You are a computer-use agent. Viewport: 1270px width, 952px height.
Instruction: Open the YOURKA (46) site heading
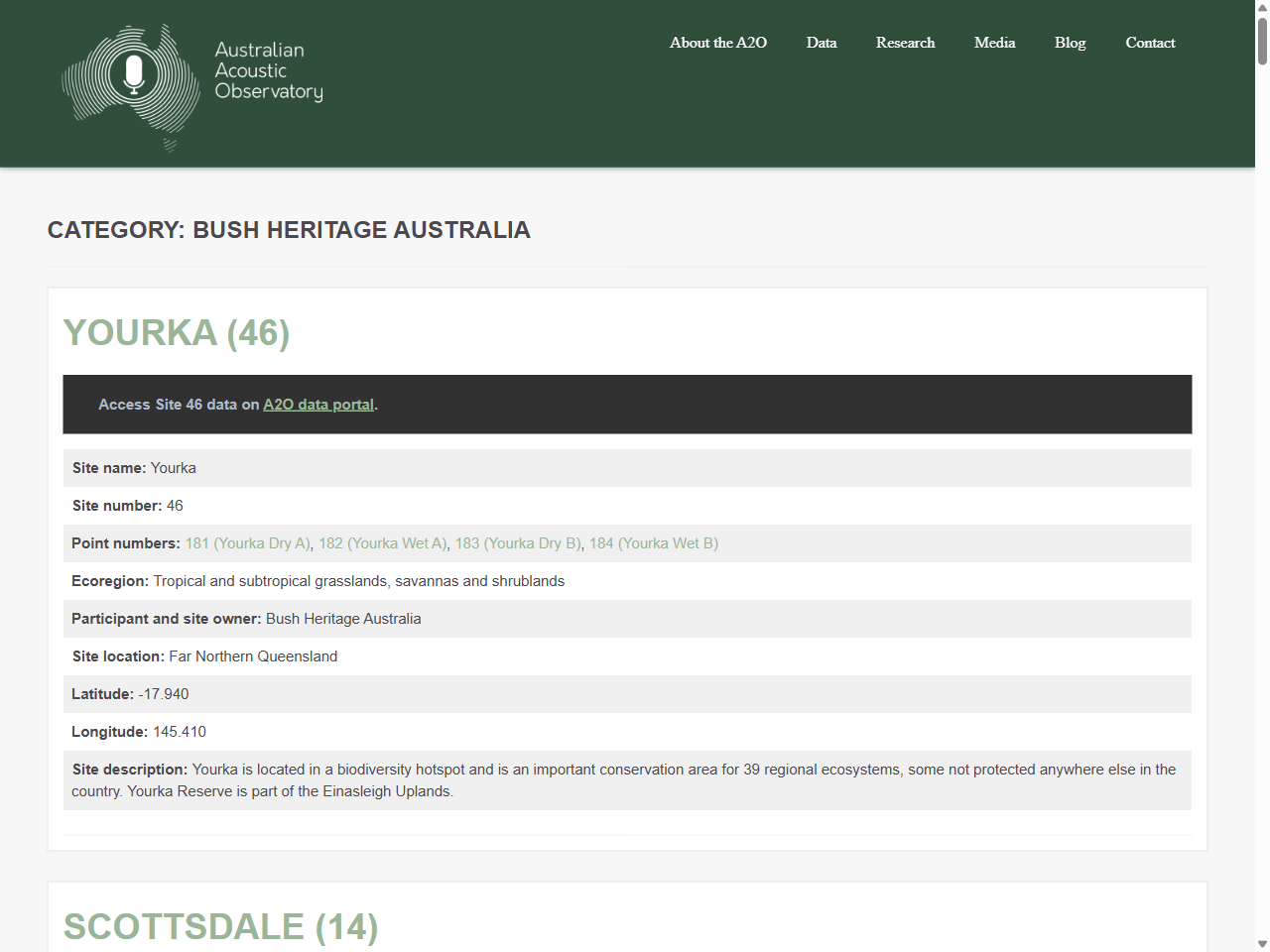[176, 333]
